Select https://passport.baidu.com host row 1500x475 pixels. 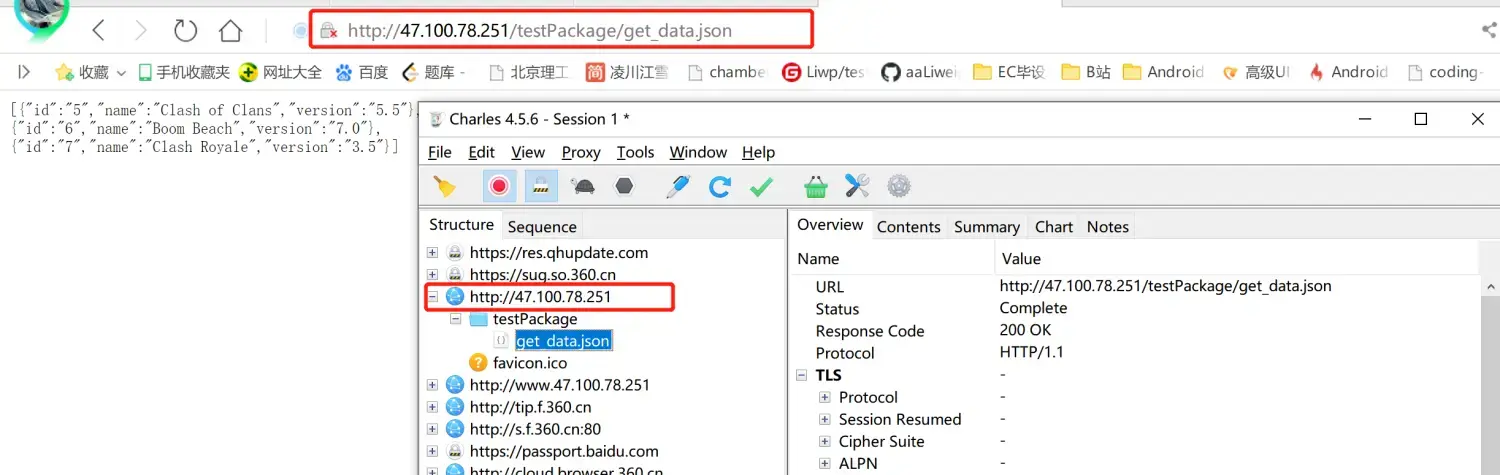564,451
